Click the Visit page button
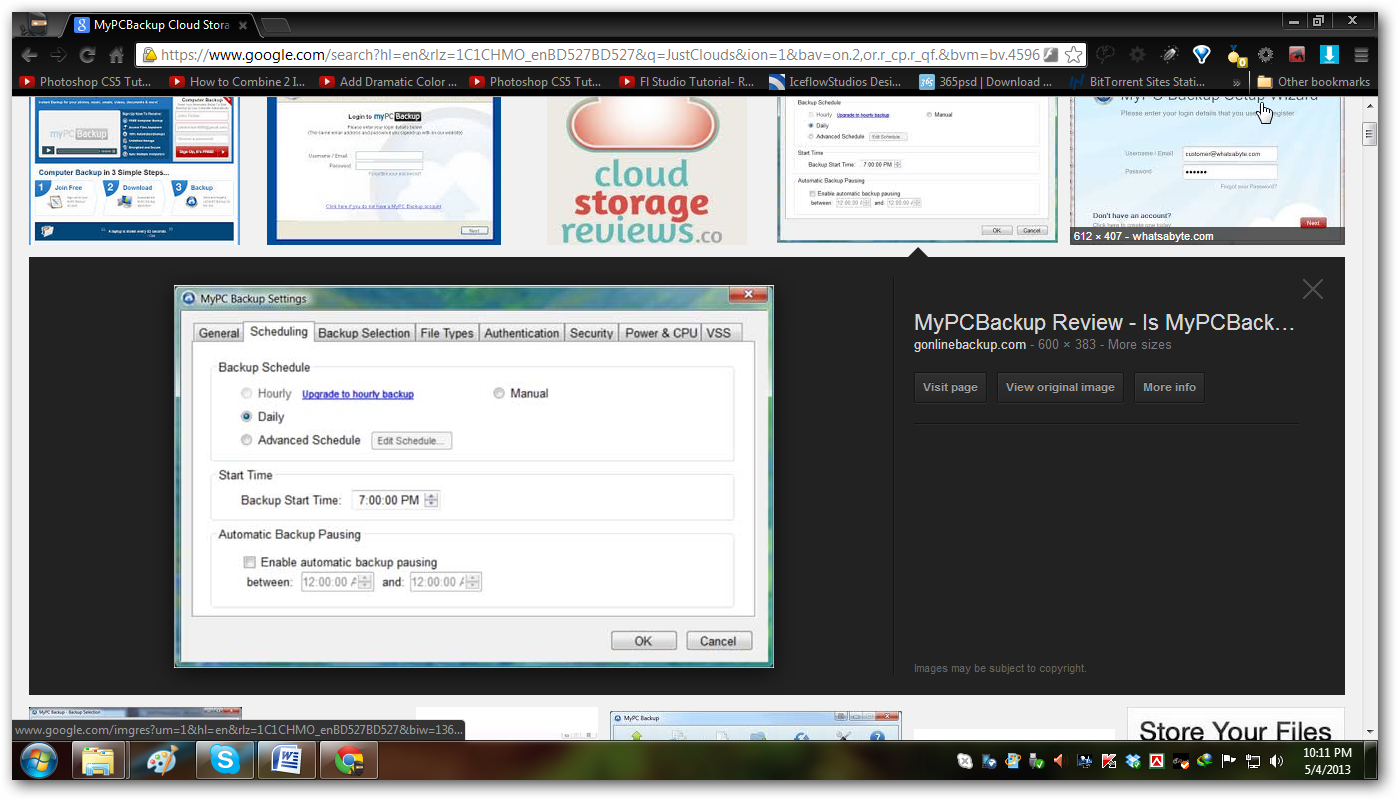Screen dimensions: 1398x800 tap(950, 387)
